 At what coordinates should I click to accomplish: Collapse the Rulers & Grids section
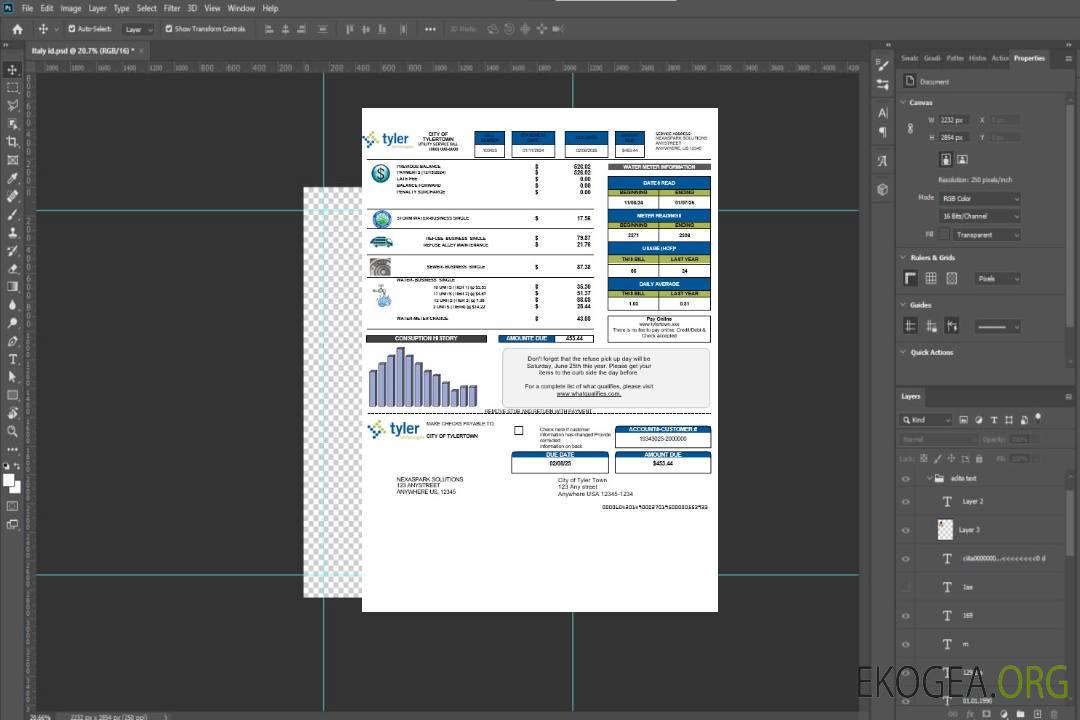point(903,257)
